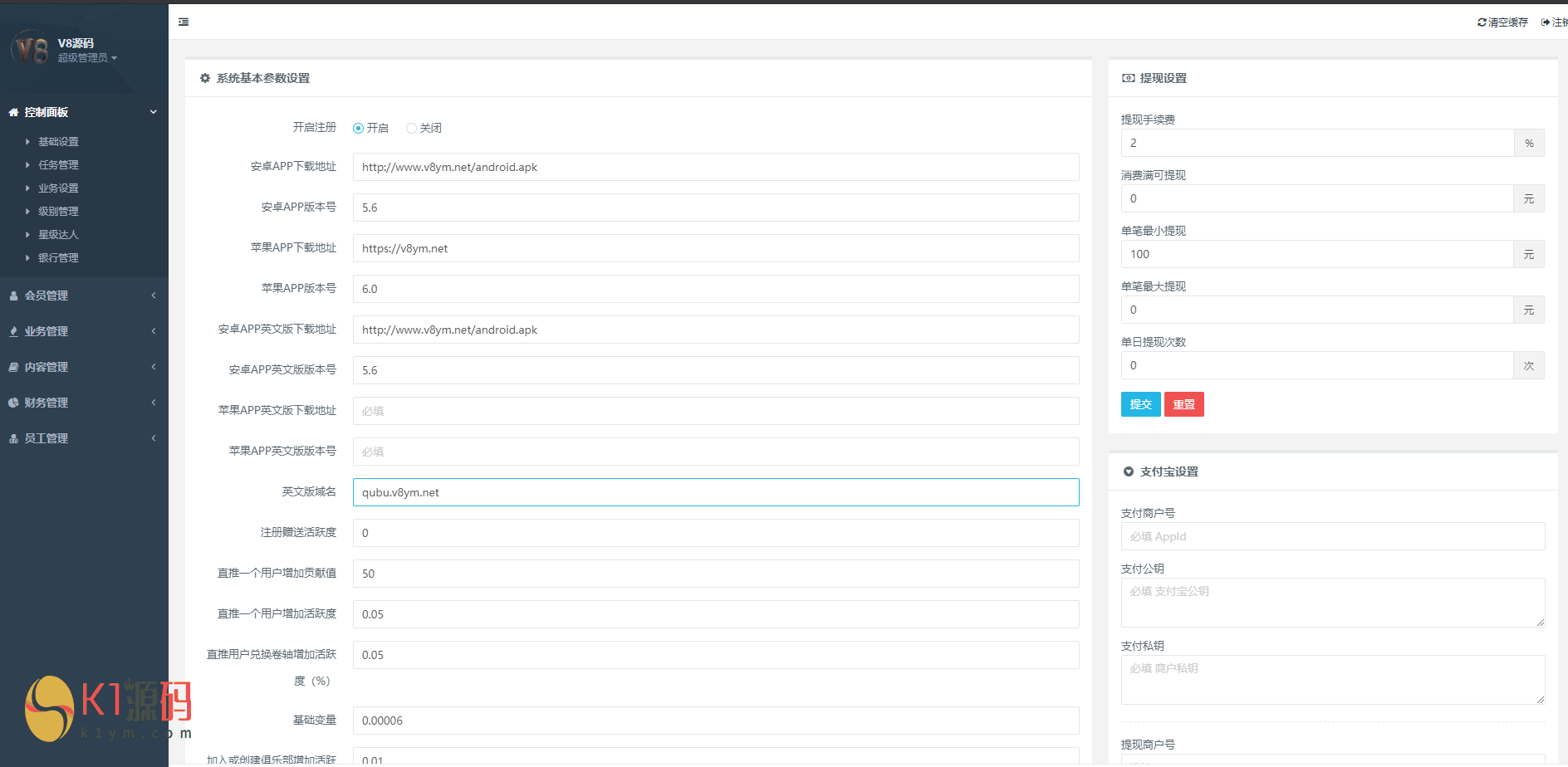The image size is (1568, 767).
Task: Open the 任务管理 submenu item
Action: tap(58, 165)
